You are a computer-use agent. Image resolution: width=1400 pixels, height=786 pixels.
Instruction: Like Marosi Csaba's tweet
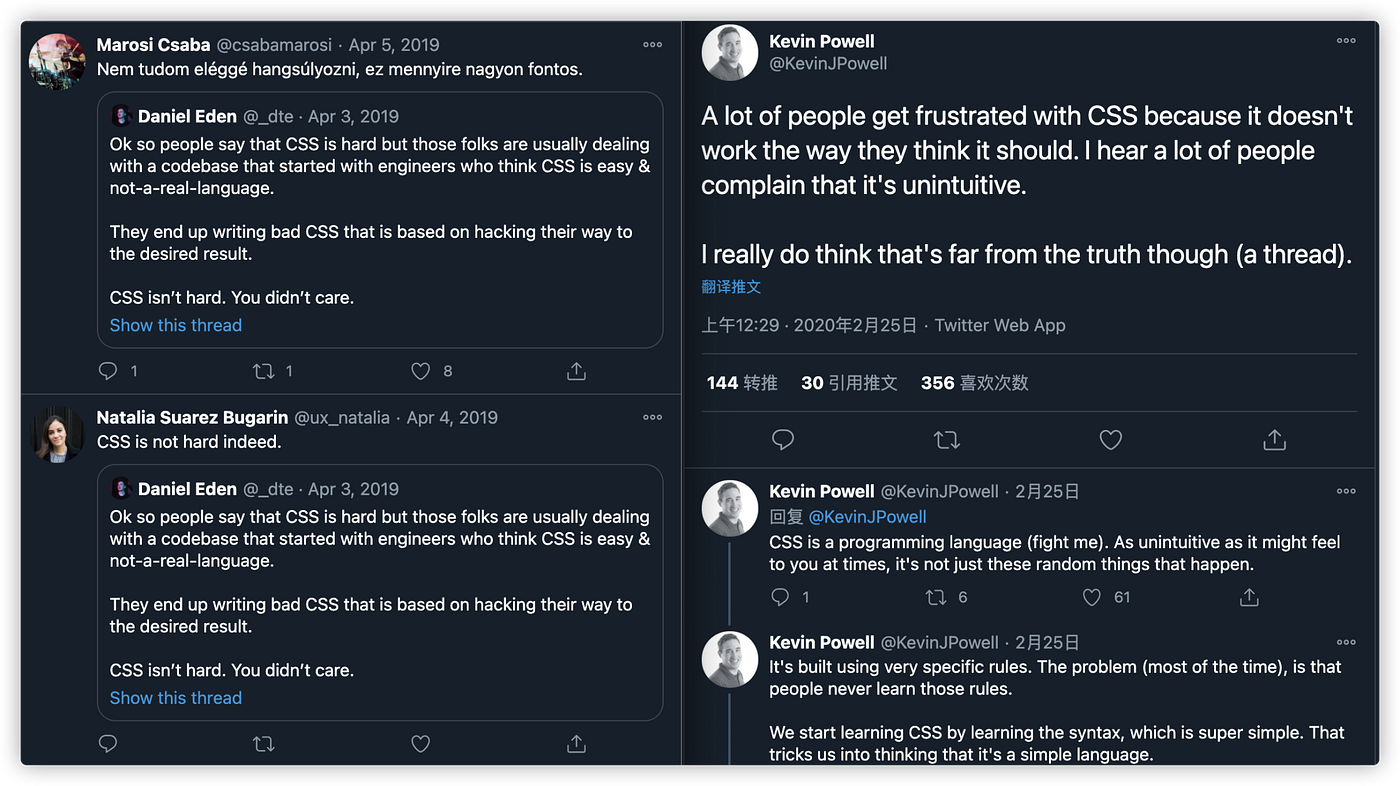[x=421, y=371]
